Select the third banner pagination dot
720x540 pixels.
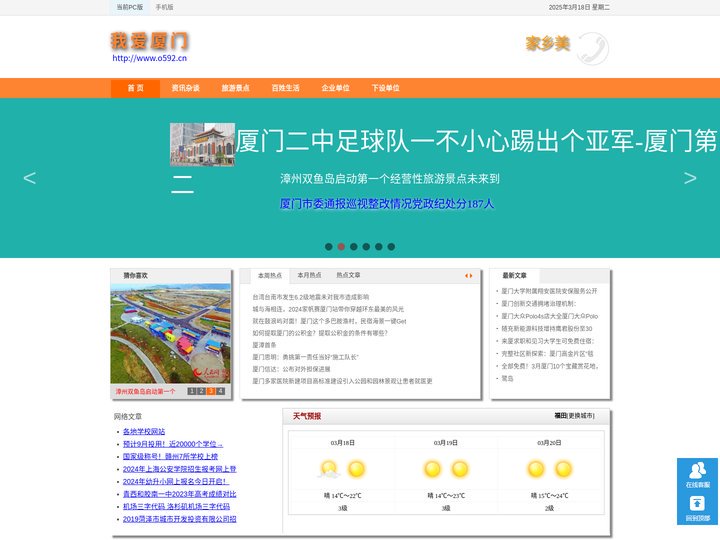click(354, 247)
